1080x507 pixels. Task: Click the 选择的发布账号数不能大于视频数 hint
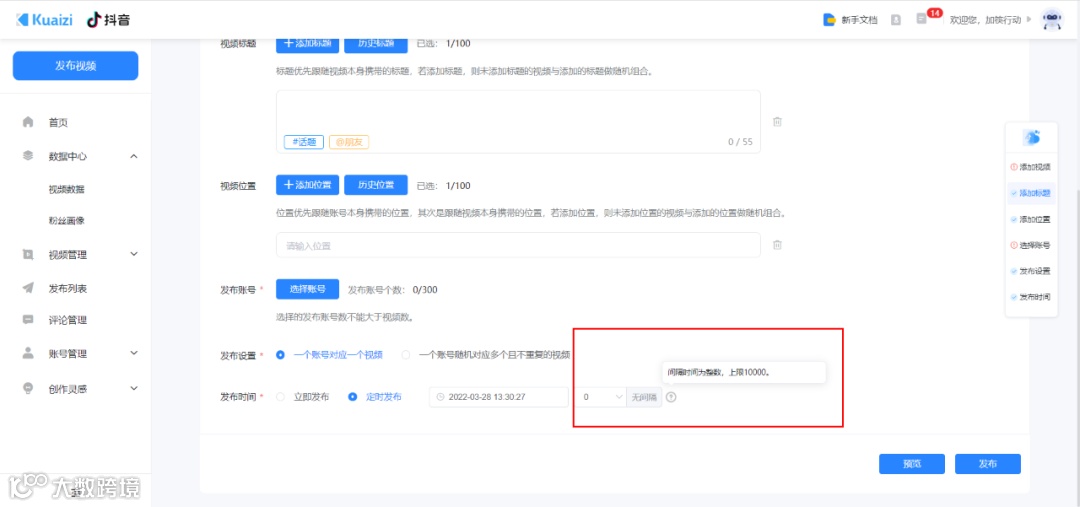[344, 318]
